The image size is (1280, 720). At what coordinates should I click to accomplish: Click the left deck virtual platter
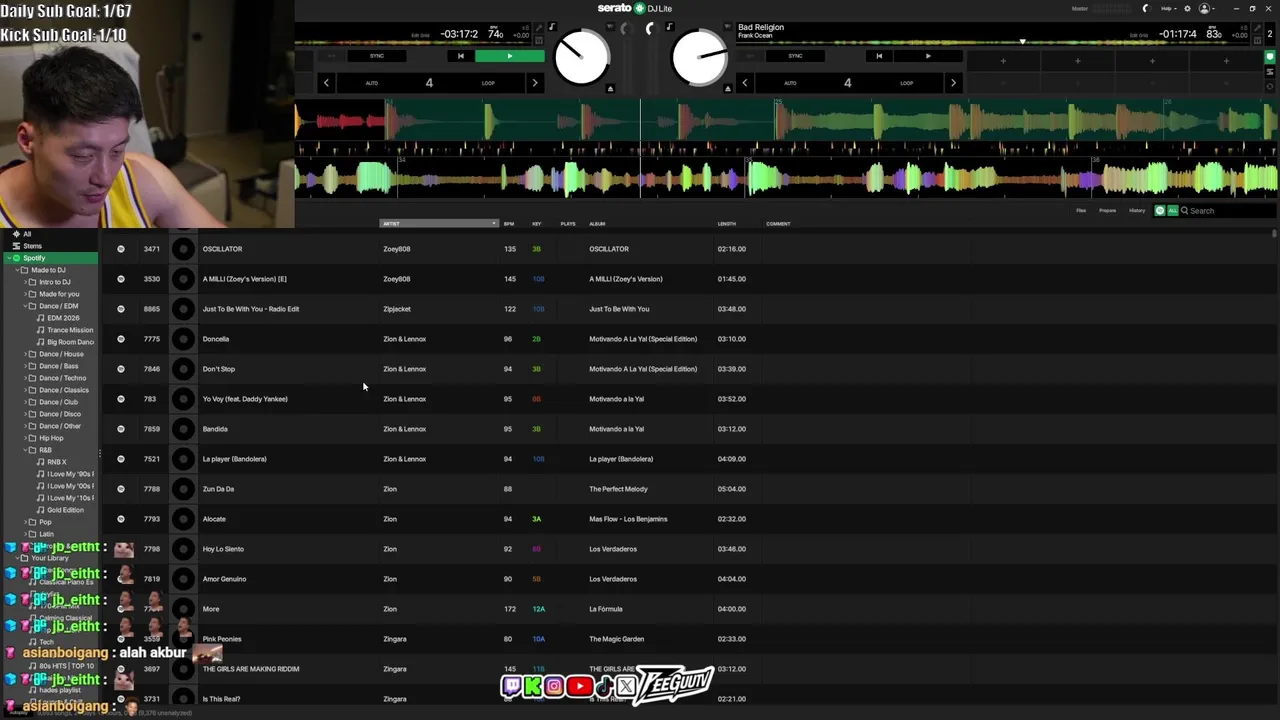581,57
